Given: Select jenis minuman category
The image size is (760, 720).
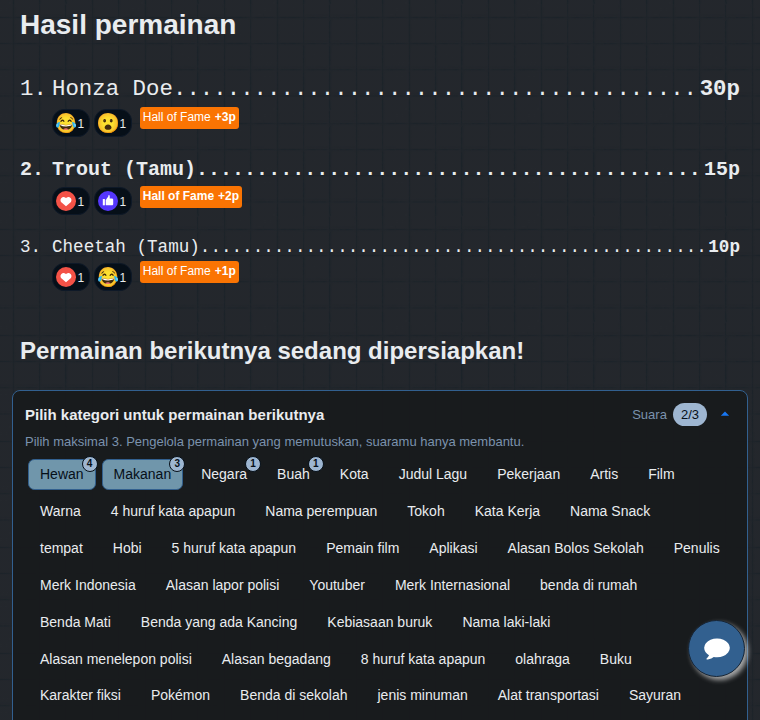Looking at the screenshot, I should click(x=422, y=695).
